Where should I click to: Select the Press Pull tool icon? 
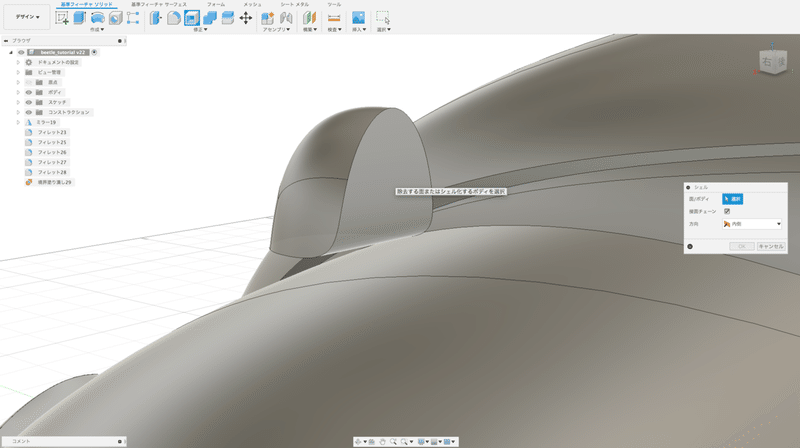[155, 18]
